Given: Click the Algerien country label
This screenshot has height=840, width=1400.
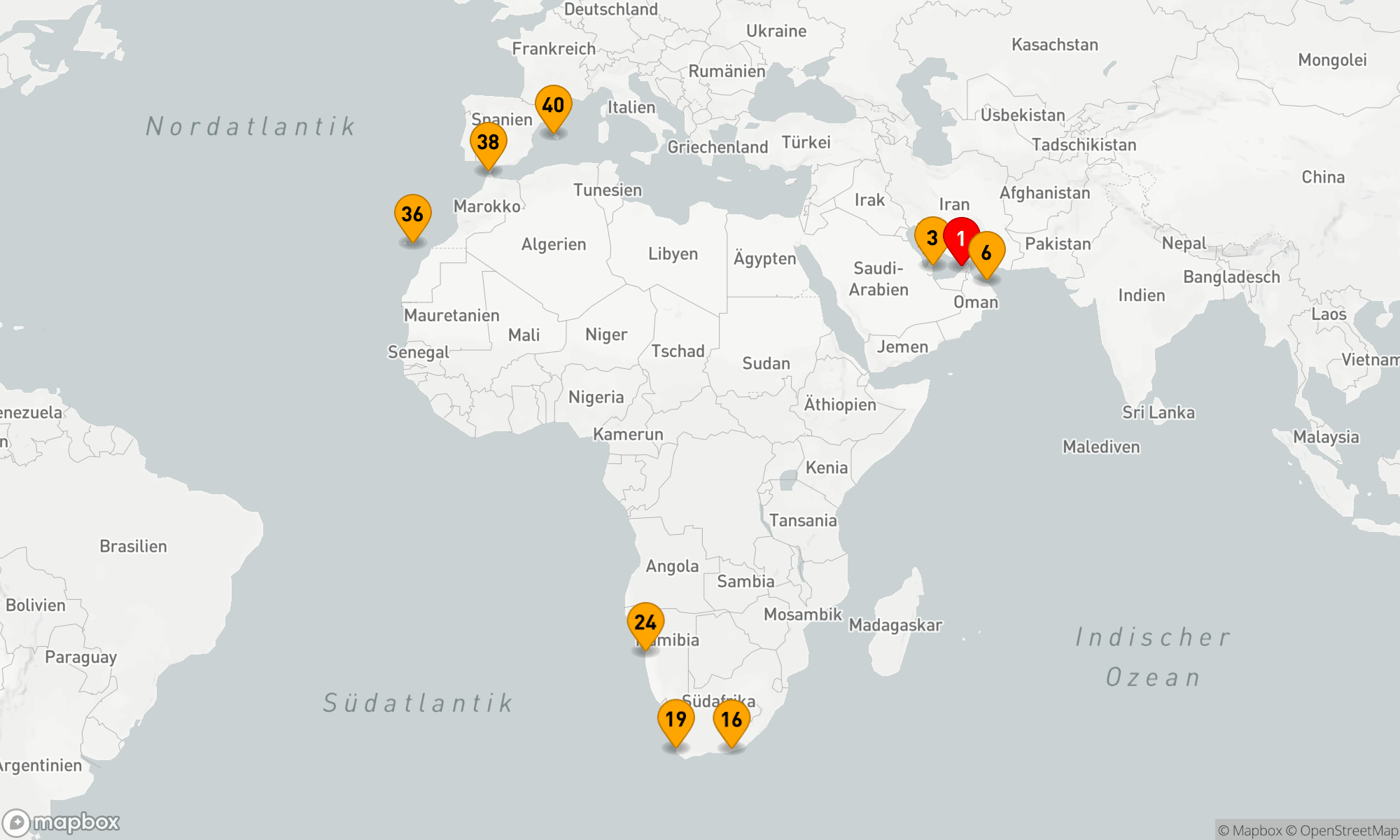Looking at the screenshot, I should point(553,244).
